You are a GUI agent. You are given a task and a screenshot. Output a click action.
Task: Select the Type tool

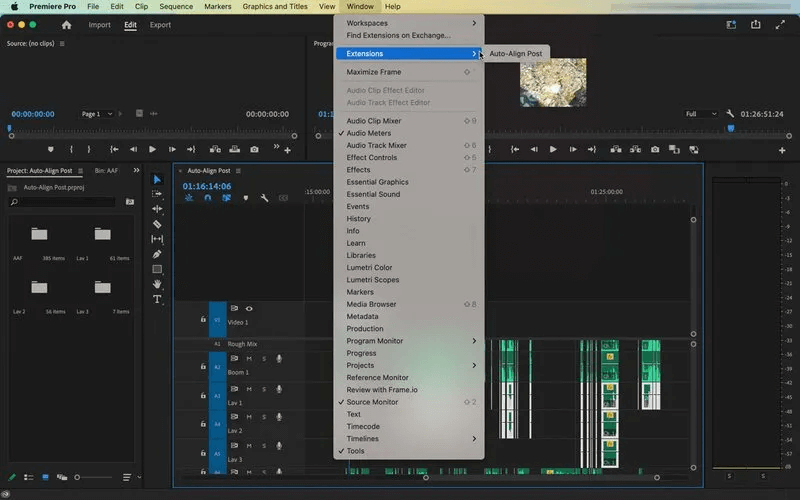[x=157, y=299]
